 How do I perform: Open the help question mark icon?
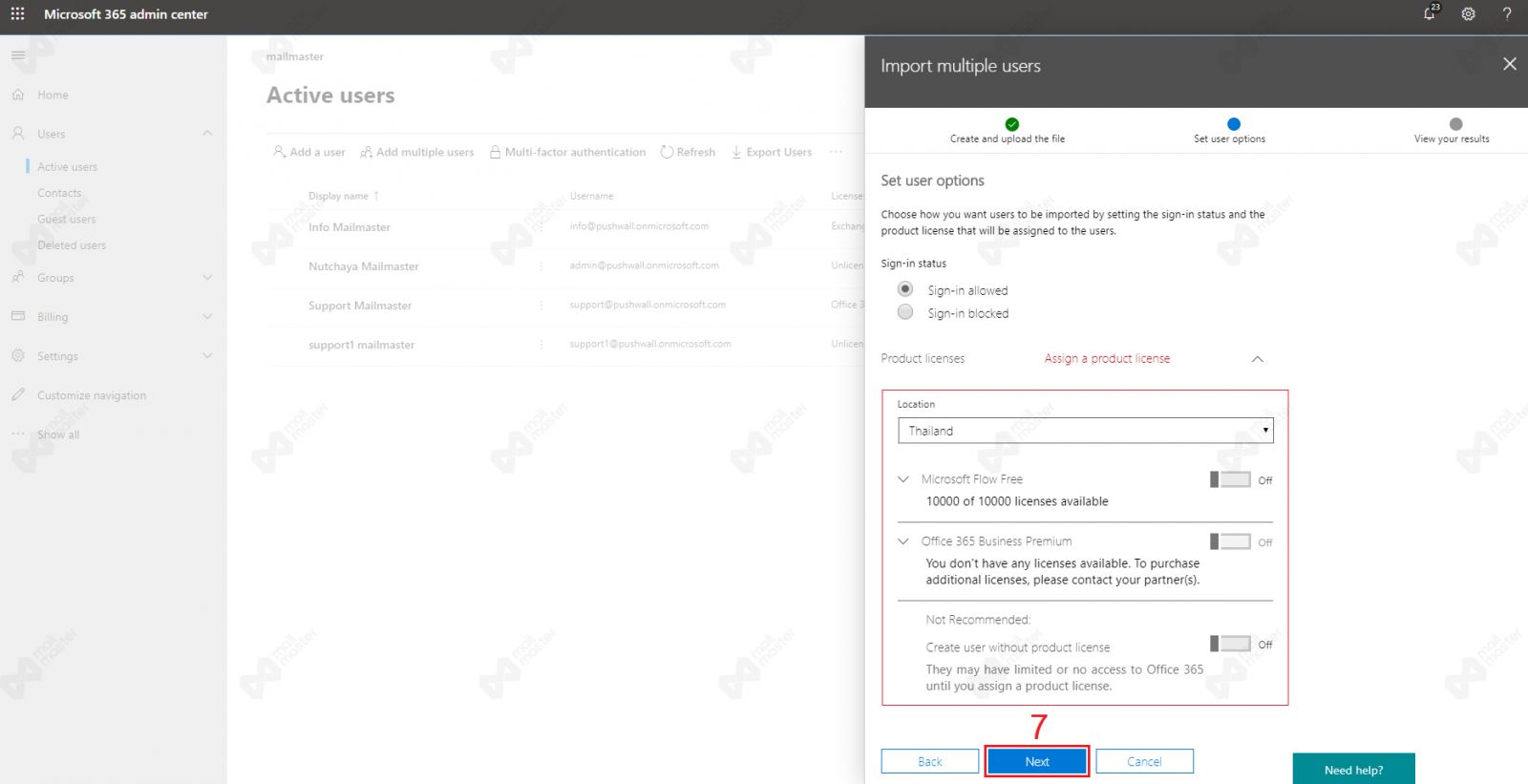click(1507, 13)
